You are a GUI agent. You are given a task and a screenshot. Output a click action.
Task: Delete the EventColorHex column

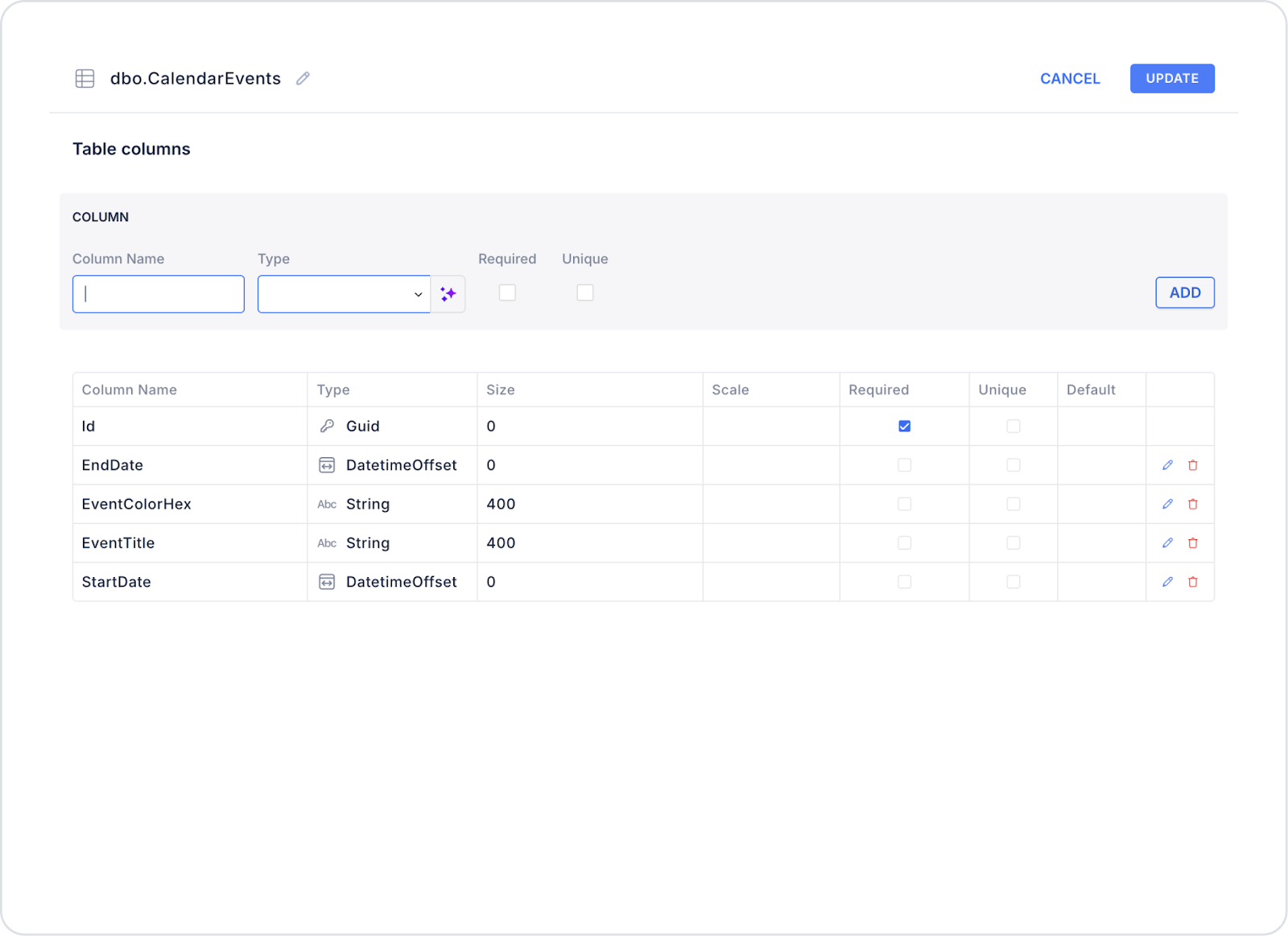pyautogui.click(x=1193, y=504)
